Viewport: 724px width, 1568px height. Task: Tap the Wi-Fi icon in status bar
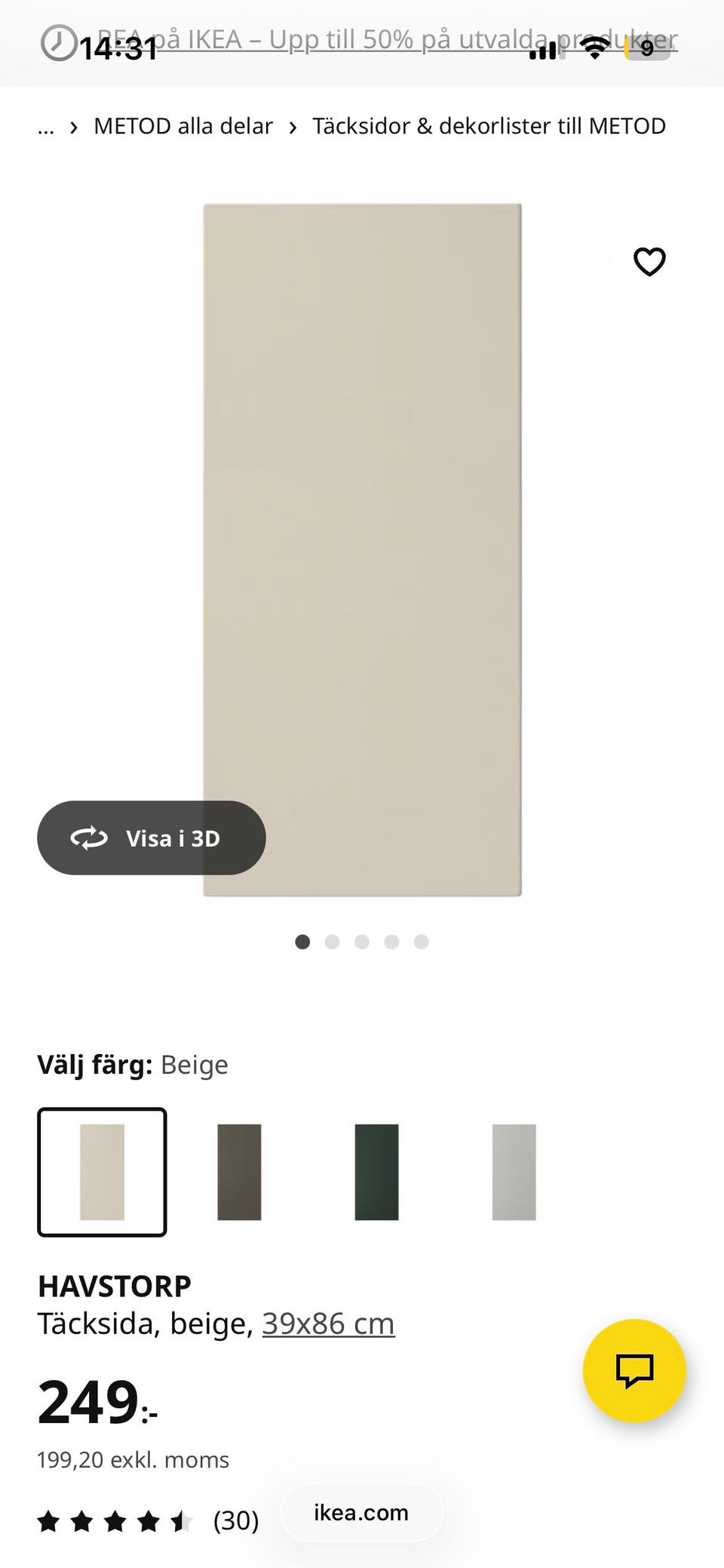click(x=595, y=49)
